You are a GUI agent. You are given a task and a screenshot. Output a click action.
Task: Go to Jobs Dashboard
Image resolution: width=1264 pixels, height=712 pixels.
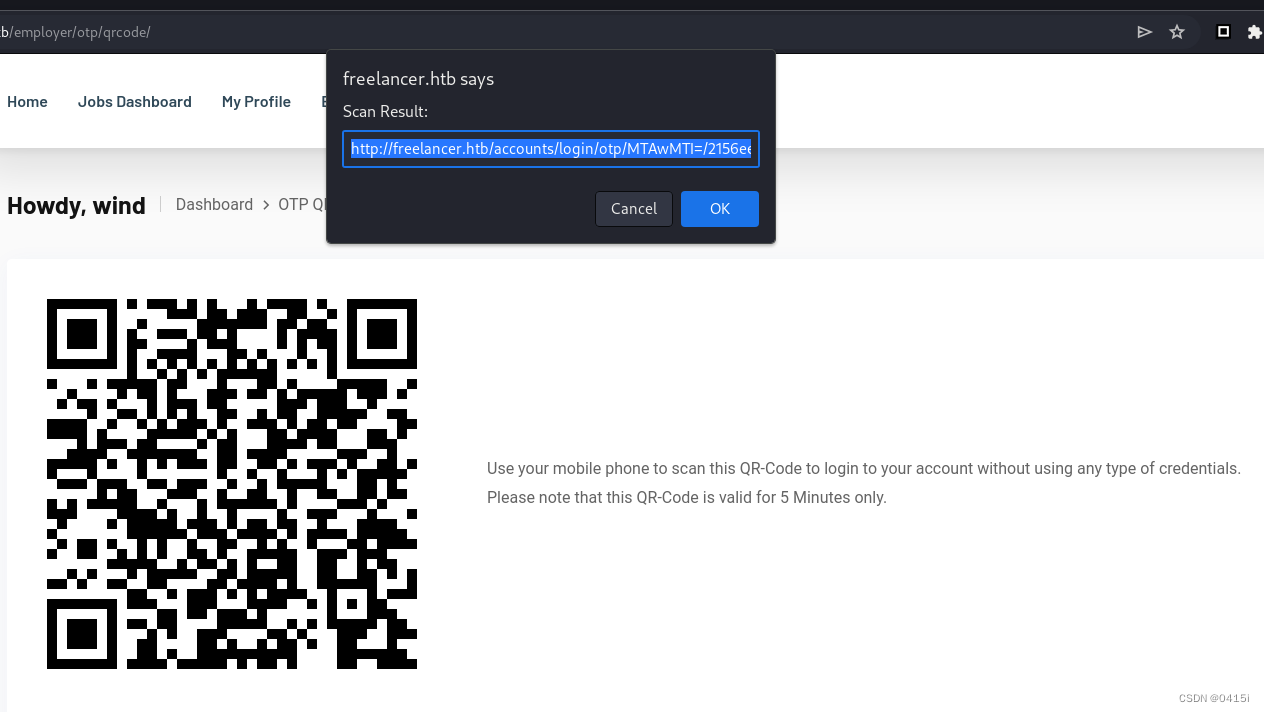[135, 102]
